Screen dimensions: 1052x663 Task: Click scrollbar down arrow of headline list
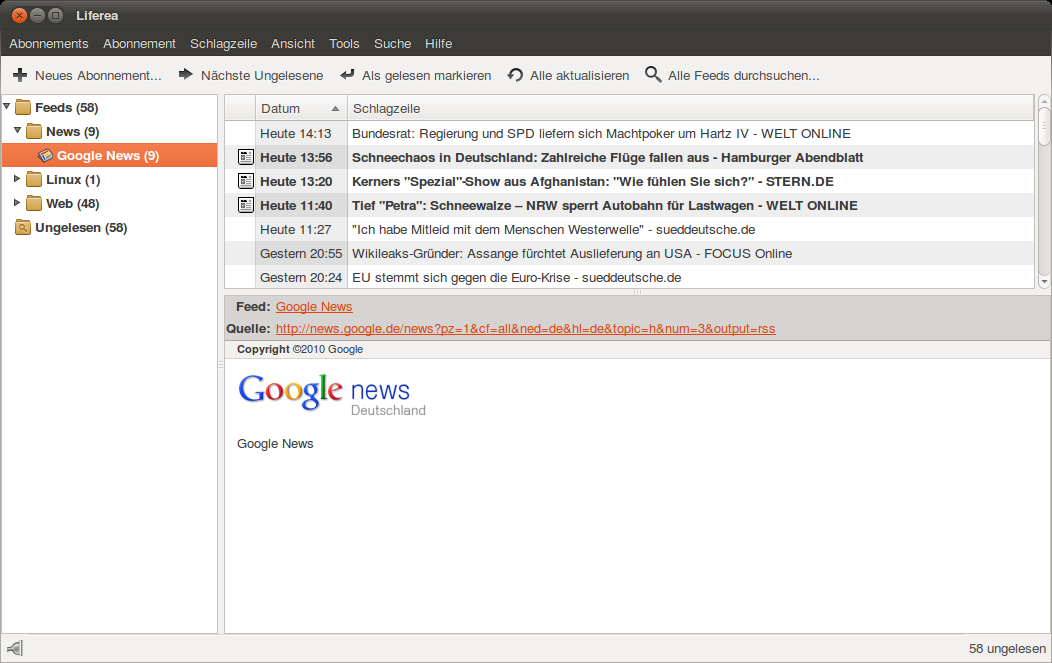(1043, 282)
